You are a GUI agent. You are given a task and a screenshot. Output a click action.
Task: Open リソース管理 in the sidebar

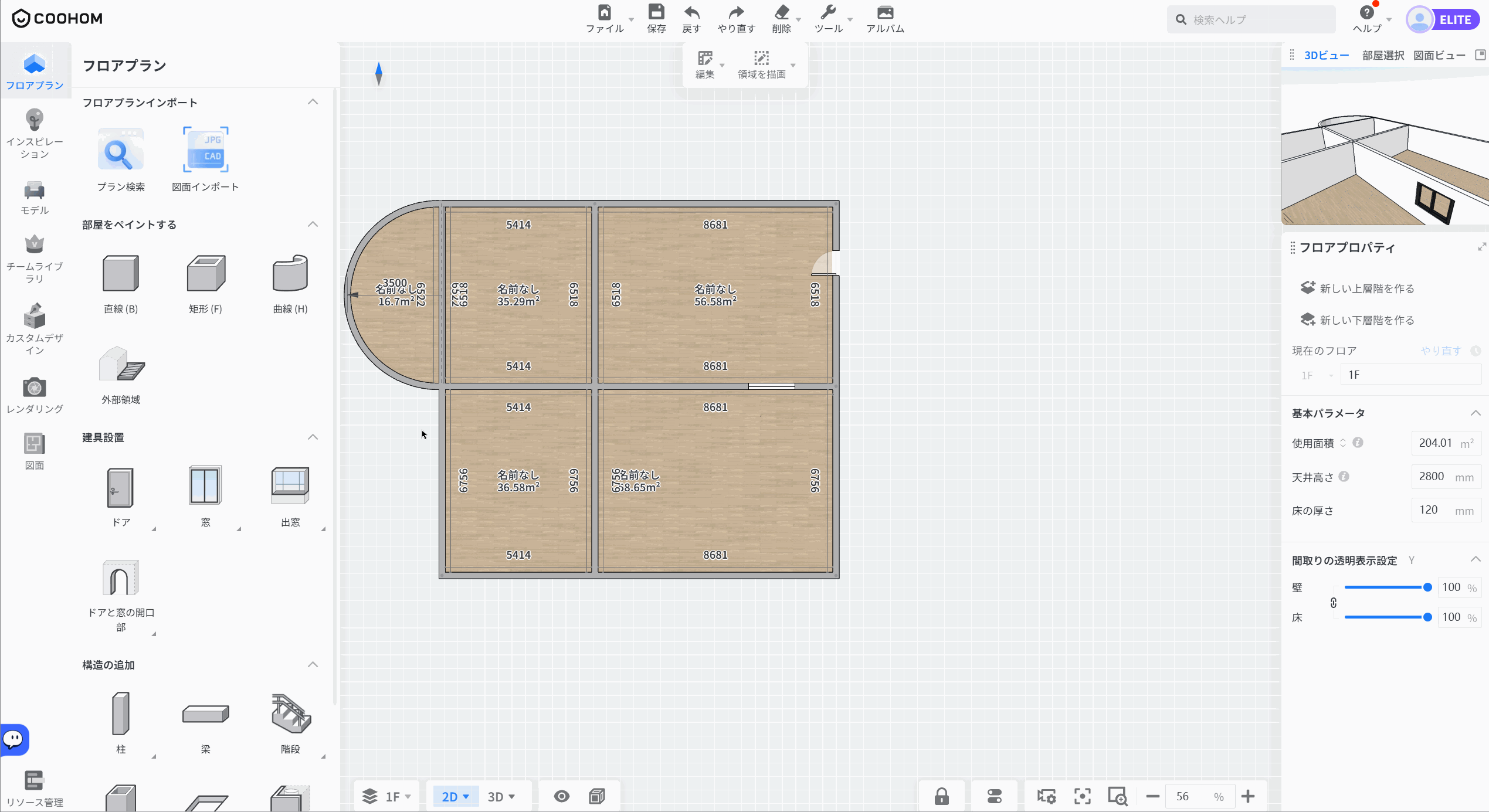coord(35,789)
